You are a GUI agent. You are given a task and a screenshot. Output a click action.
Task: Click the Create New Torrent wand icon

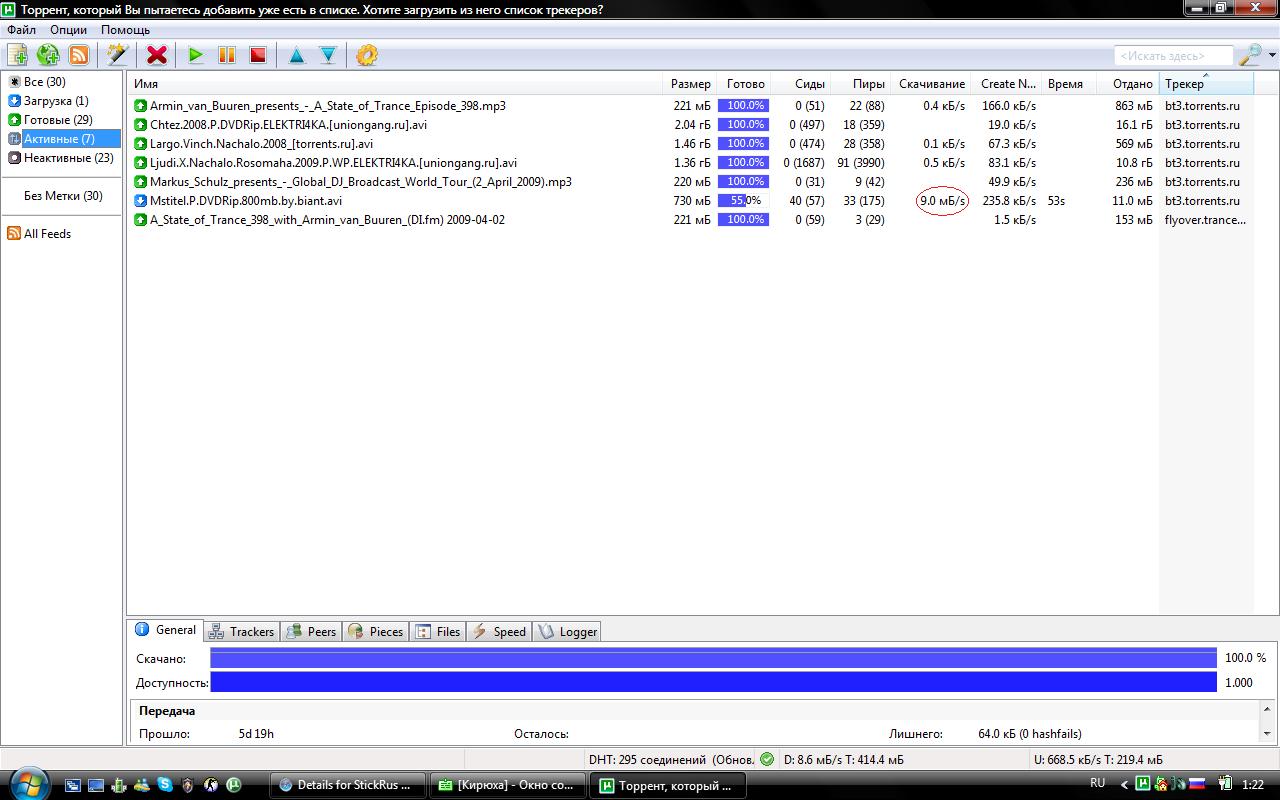pyautogui.click(x=118, y=55)
